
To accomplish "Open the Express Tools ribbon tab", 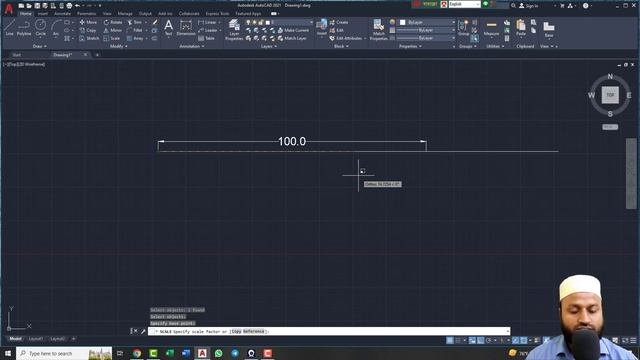I will (217, 13).
